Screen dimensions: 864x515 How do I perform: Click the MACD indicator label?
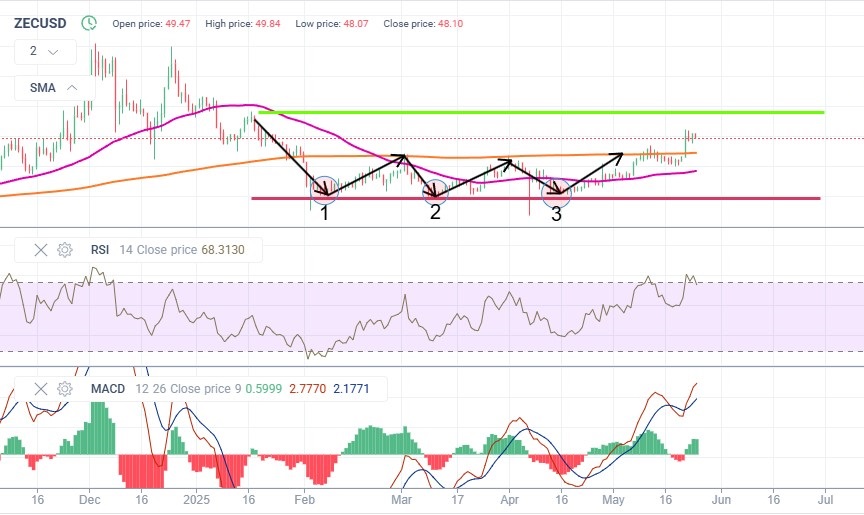point(108,389)
